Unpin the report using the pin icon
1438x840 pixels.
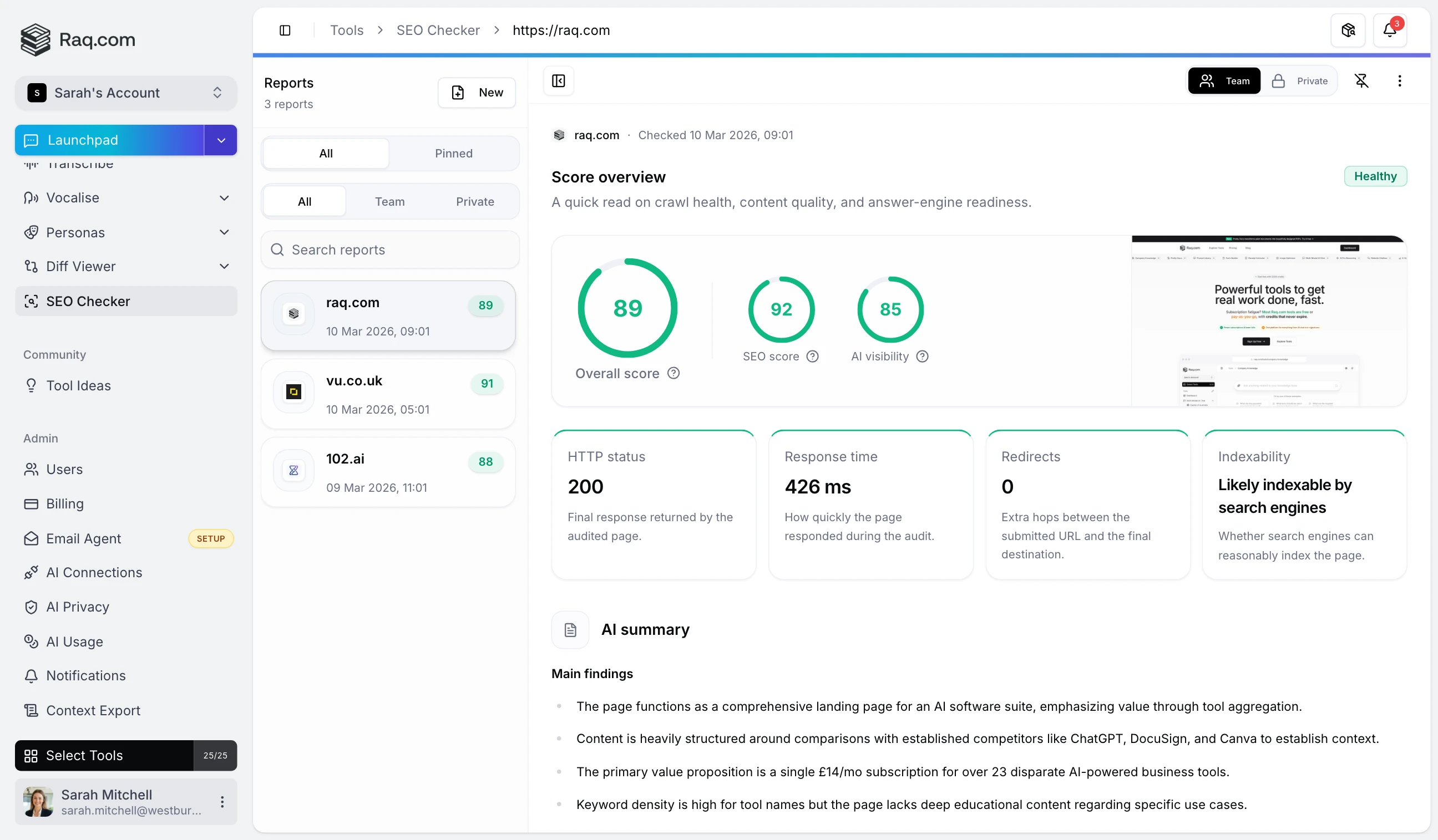(x=1363, y=81)
